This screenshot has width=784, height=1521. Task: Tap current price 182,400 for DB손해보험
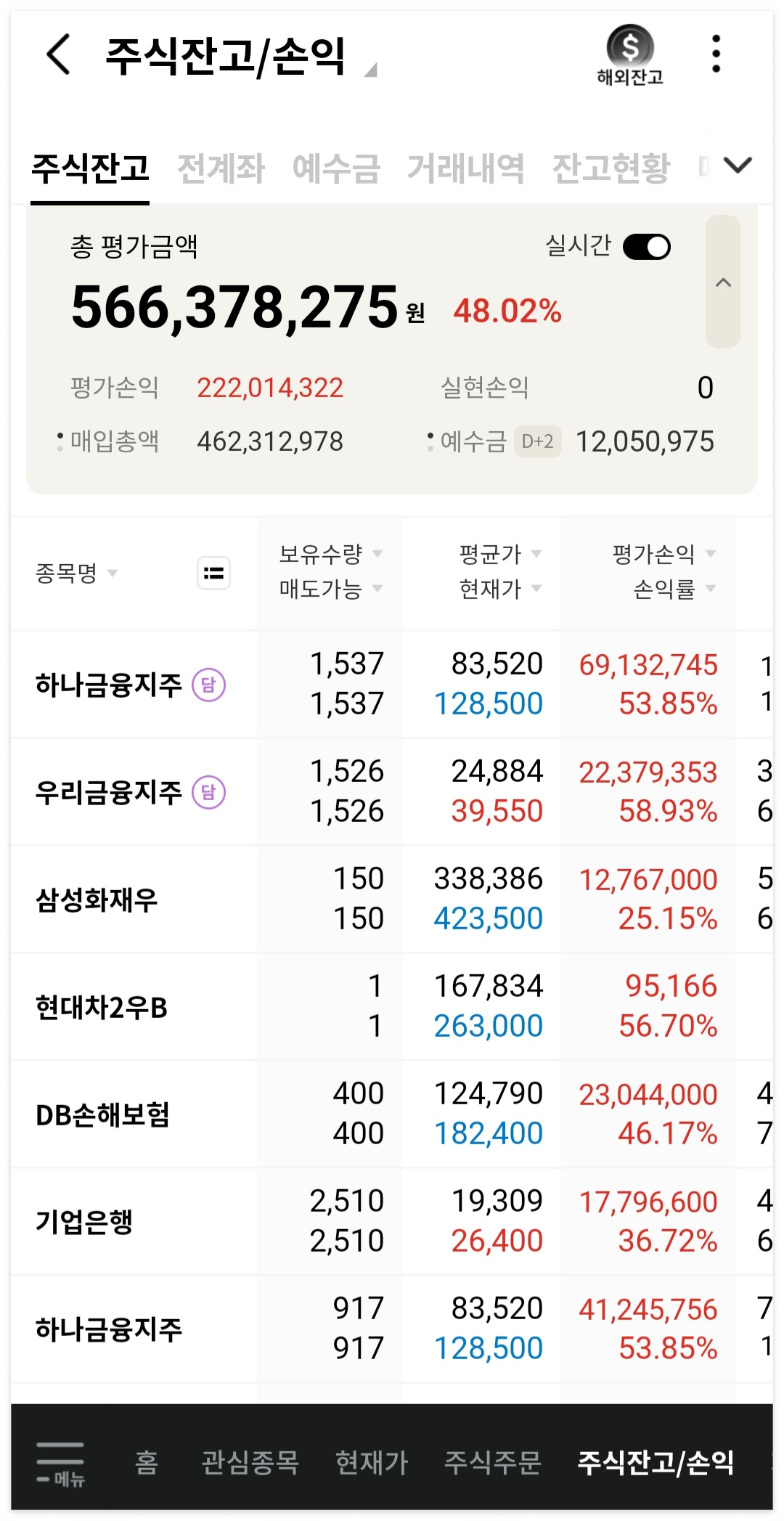pyautogui.click(x=489, y=1133)
